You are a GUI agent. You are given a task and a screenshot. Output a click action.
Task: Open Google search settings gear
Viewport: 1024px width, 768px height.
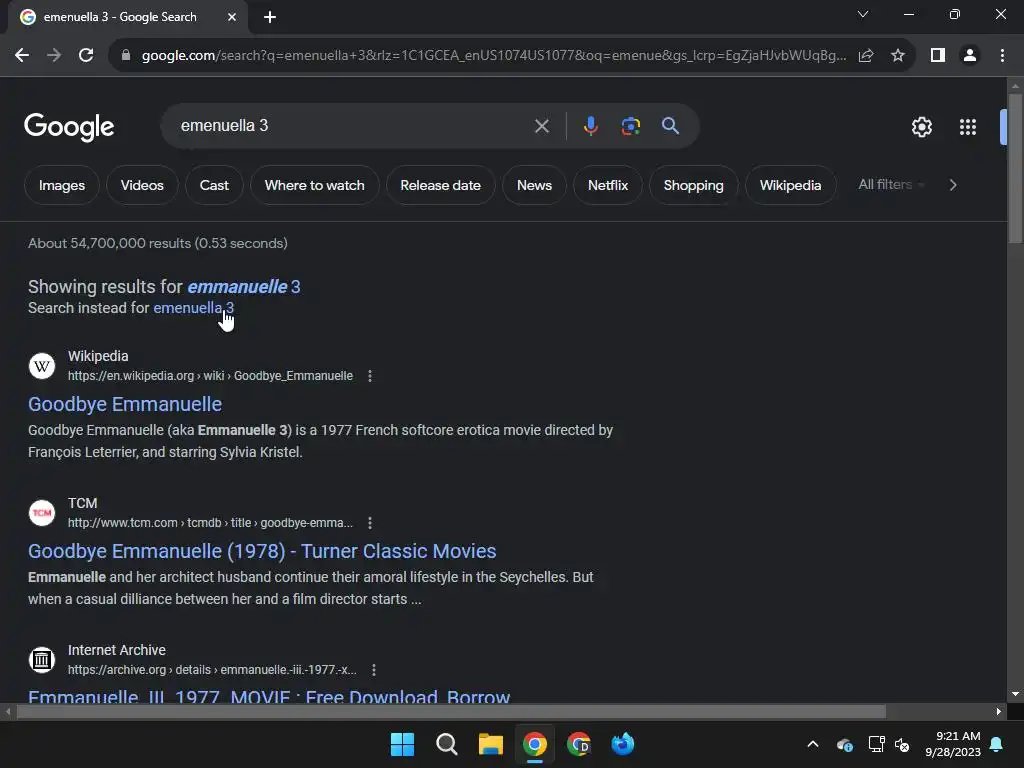tap(921, 127)
